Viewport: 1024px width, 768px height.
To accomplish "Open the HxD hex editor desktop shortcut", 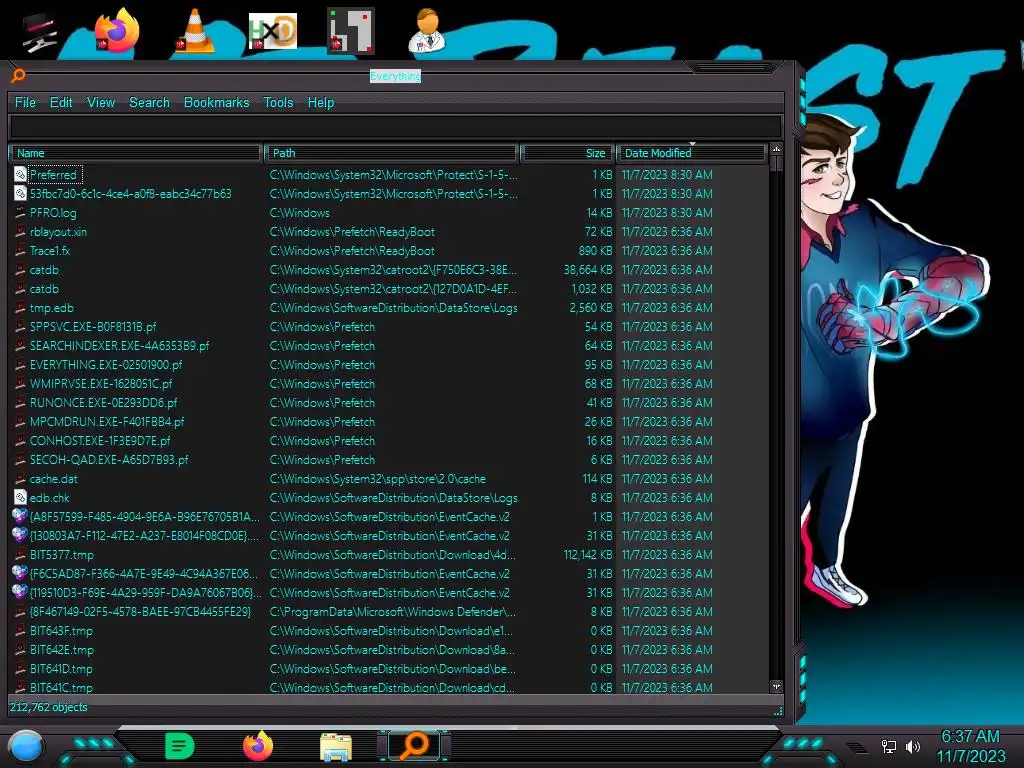I will (273, 30).
